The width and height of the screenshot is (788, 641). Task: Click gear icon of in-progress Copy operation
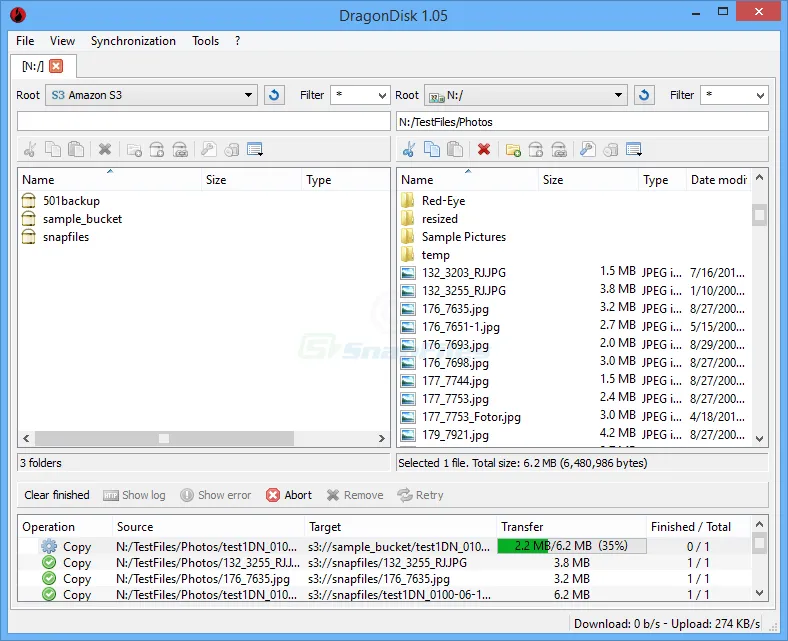(x=49, y=546)
